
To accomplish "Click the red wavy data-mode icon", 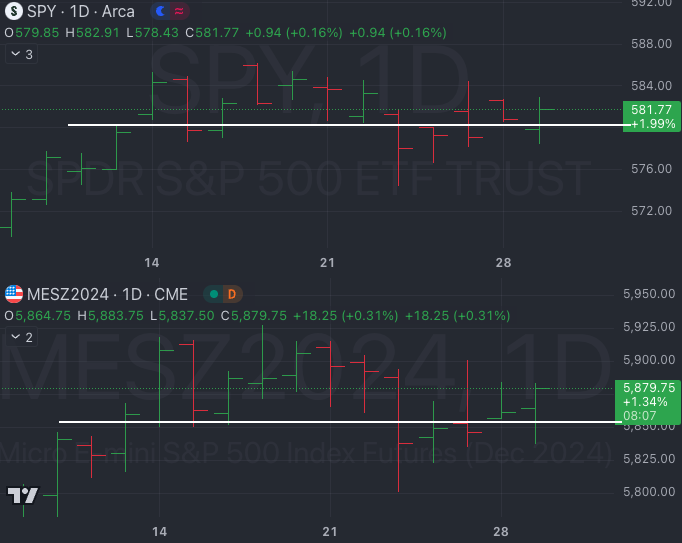I will point(178,12).
